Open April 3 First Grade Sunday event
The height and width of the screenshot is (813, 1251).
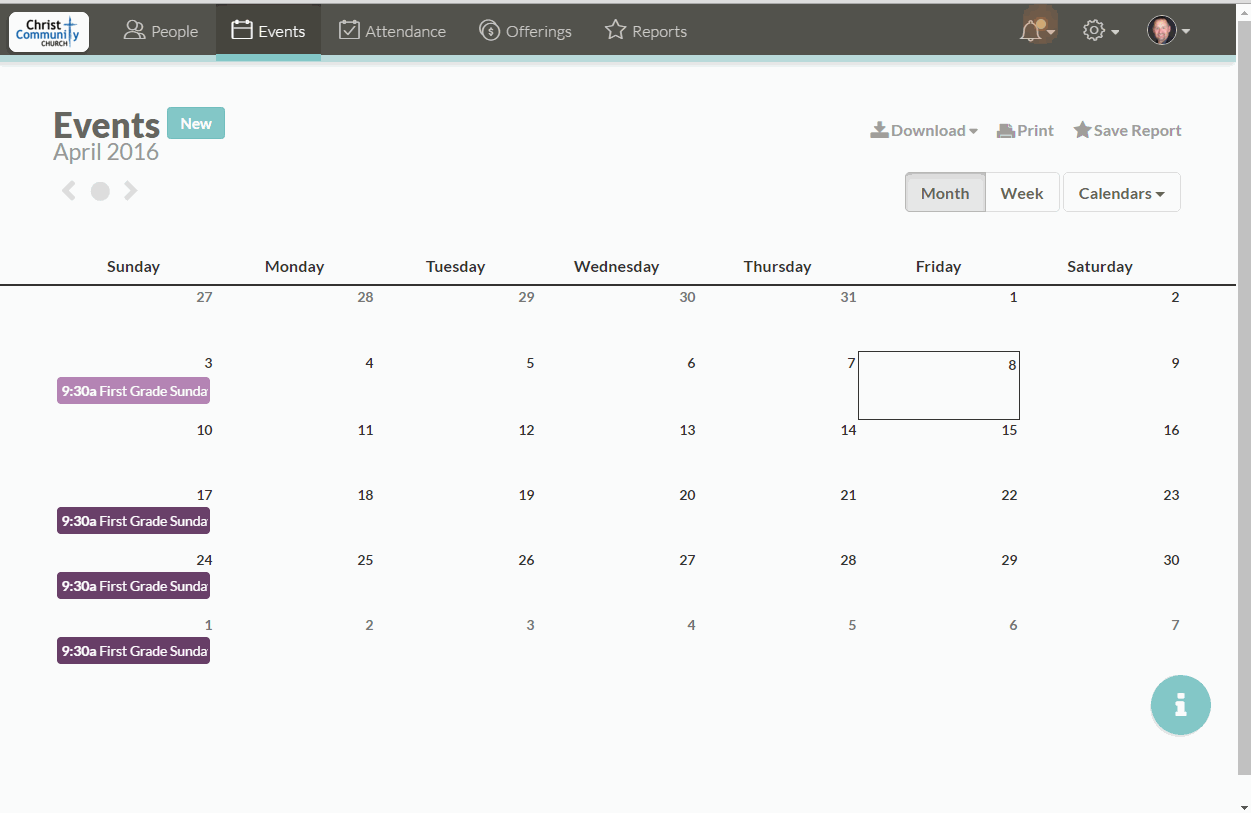pos(133,391)
